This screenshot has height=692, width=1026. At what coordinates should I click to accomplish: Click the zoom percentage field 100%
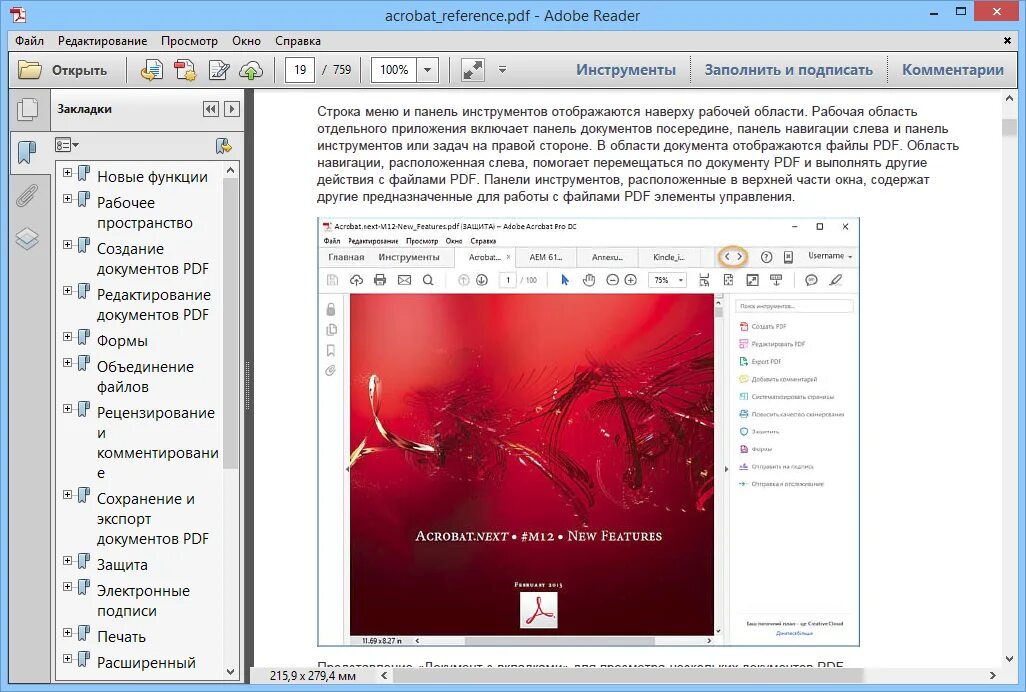tap(394, 70)
